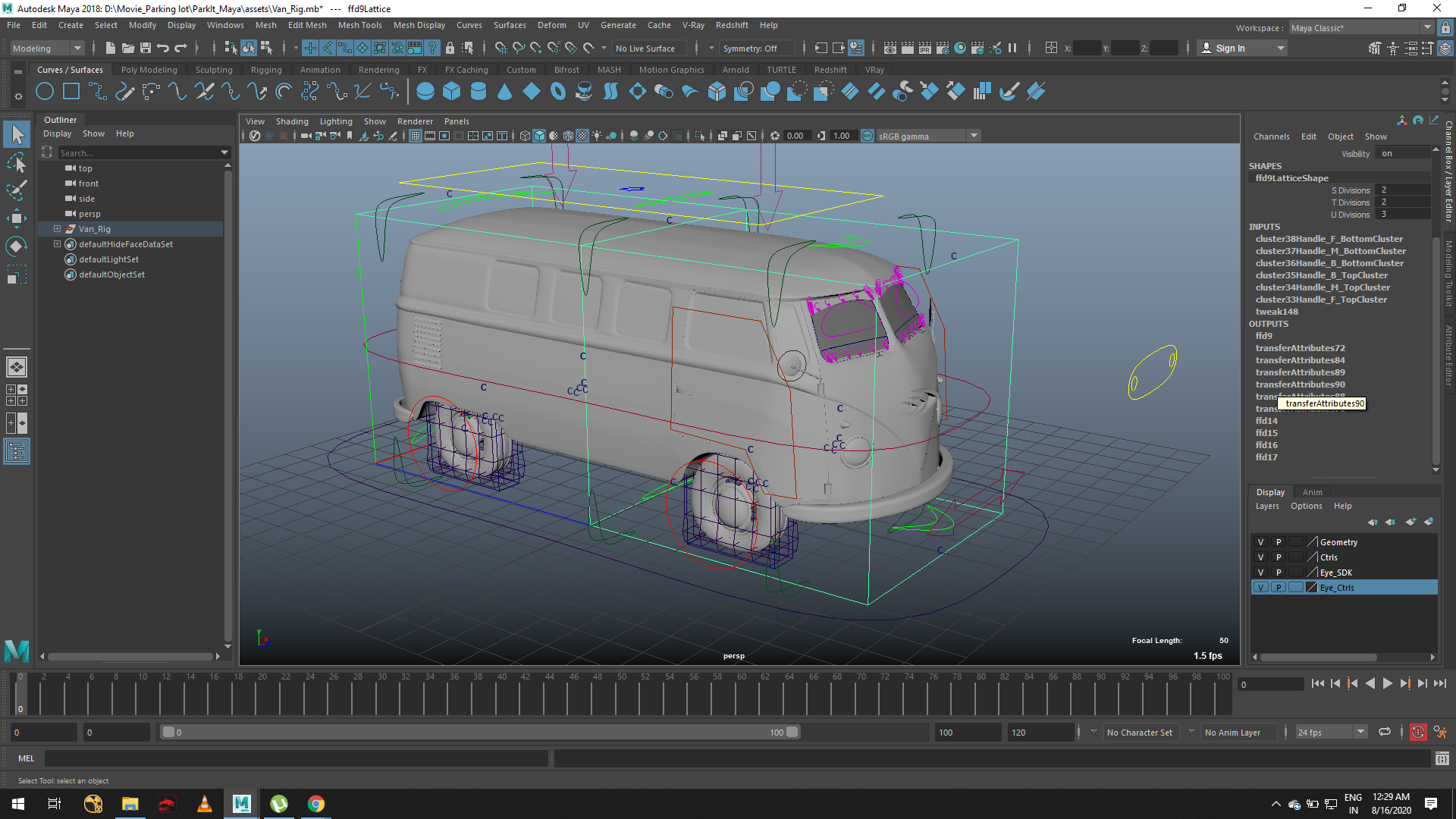Click the Save scene icon
Viewport: 1456px width, 819px height.
pyautogui.click(x=146, y=48)
